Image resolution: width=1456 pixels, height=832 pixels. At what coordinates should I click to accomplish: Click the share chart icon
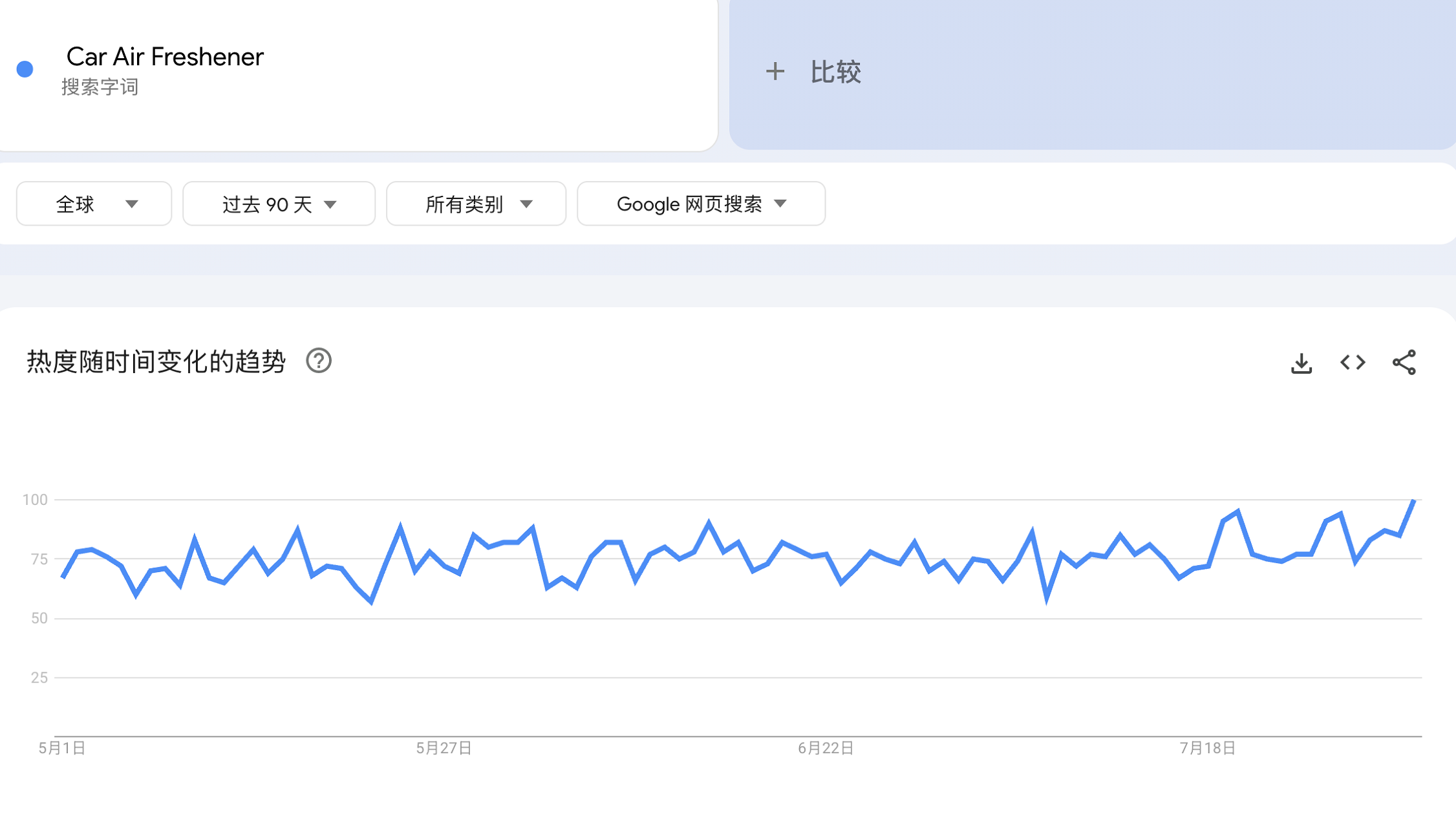point(1404,363)
